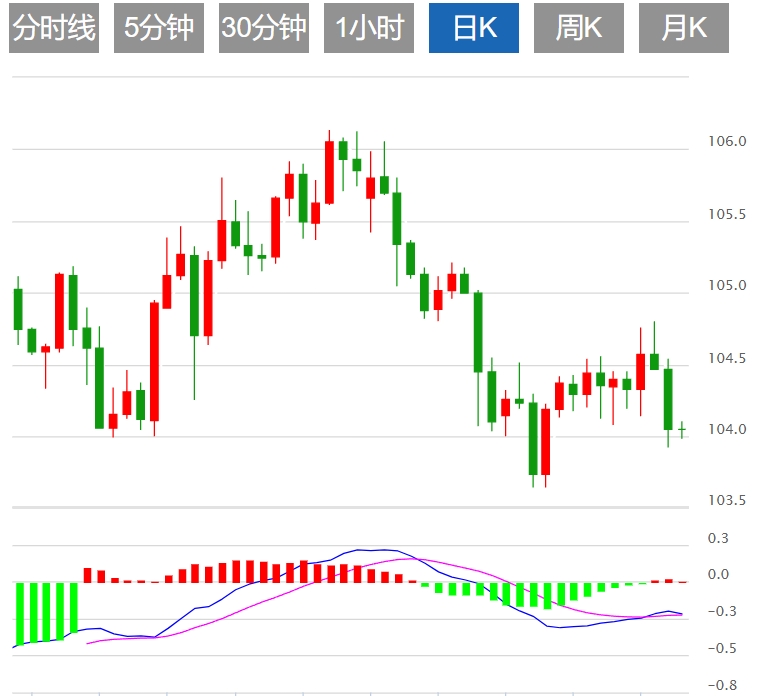Click the last small cross candle near 104.0
The width and height of the screenshot is (757, 696).
(x=682, y=429)
